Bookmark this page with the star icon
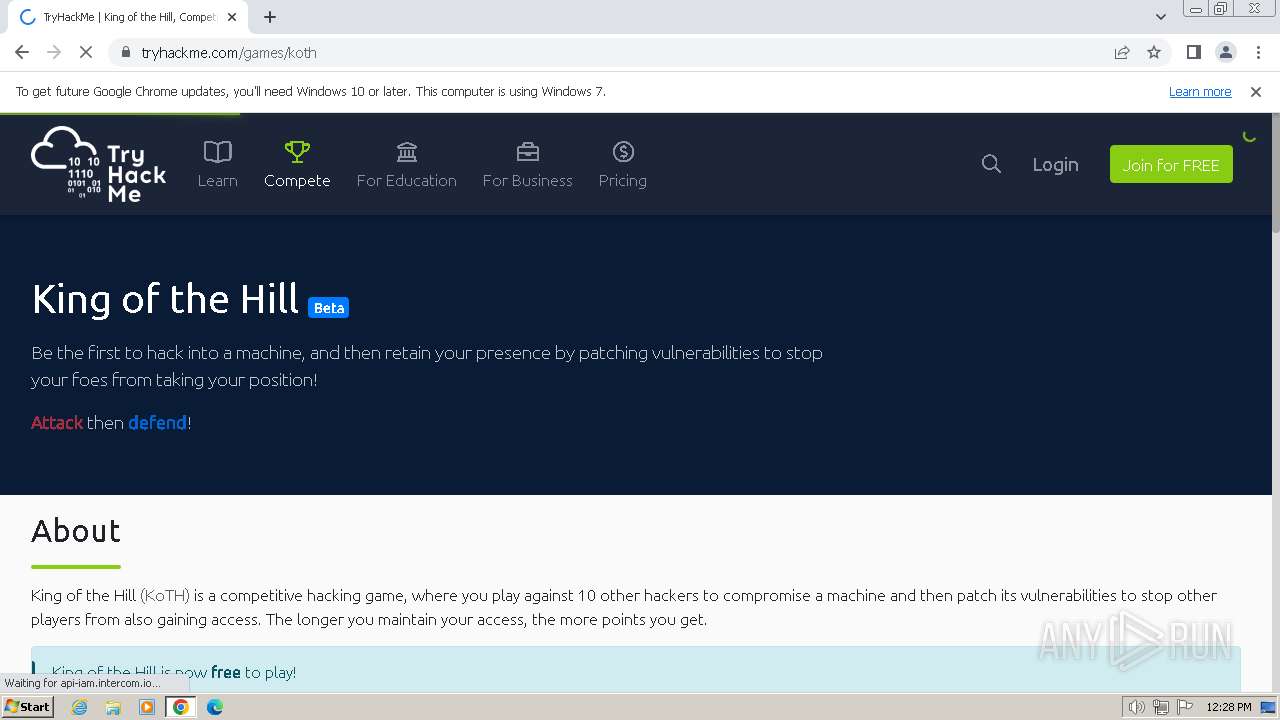This screenshot has width=1280, height=720. coord(1154,52)
